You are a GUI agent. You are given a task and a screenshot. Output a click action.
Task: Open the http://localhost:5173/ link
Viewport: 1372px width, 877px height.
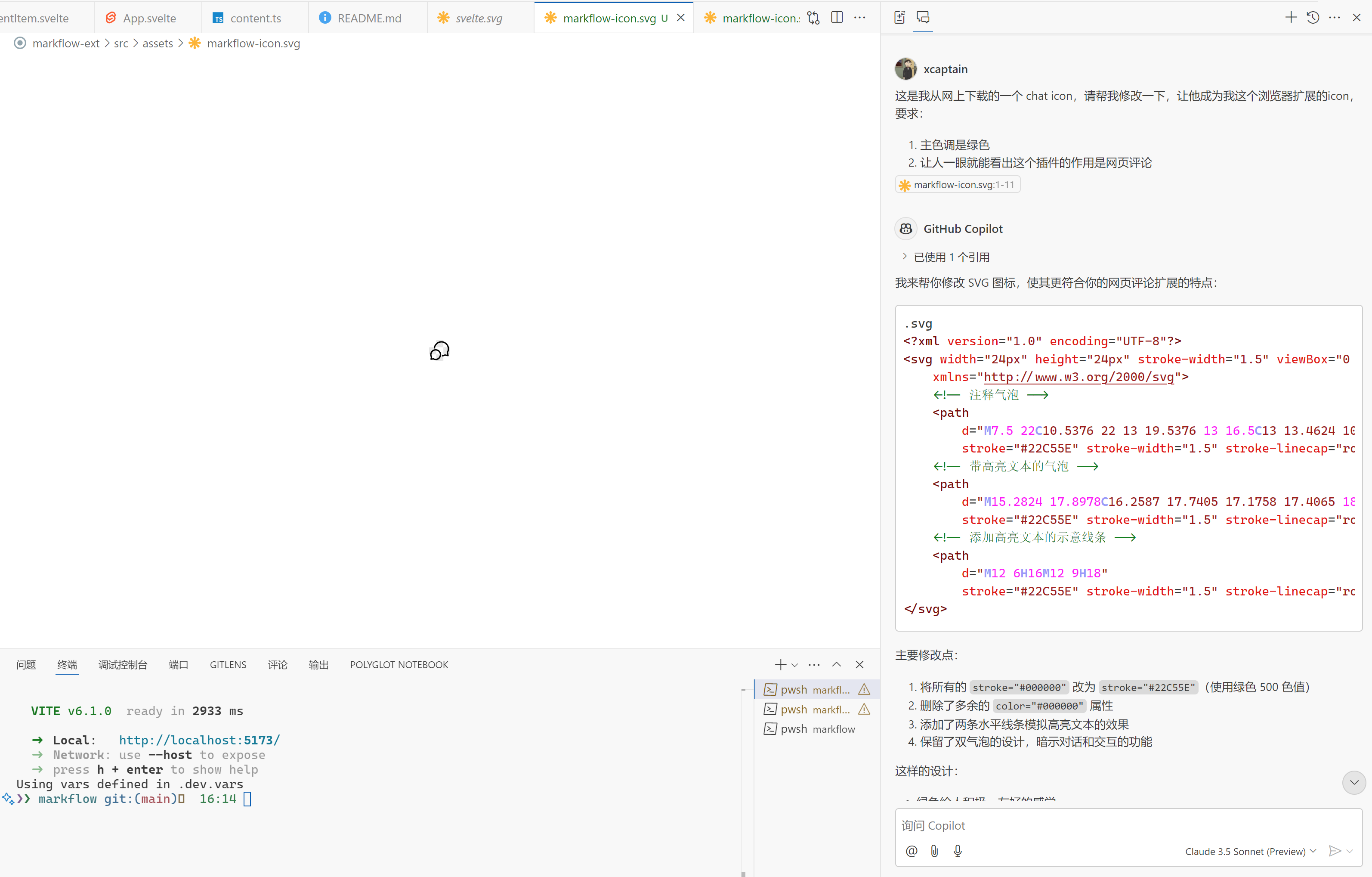tap(199, 740)
